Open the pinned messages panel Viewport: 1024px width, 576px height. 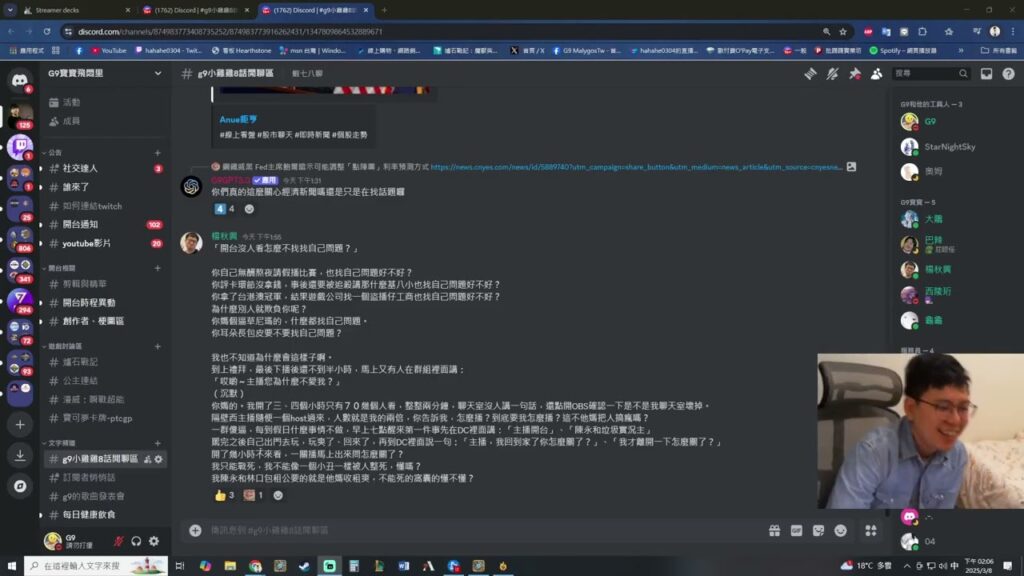(857, 73)
